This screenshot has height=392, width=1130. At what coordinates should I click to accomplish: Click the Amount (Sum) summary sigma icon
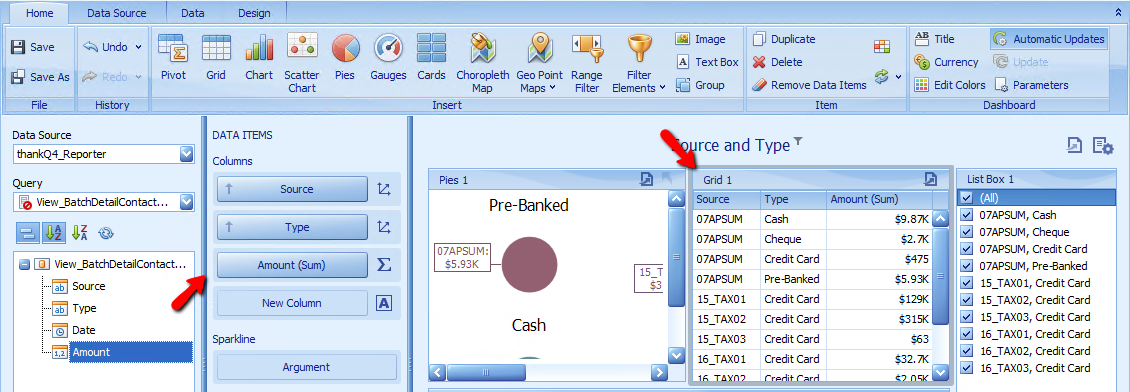pos(384,265)
